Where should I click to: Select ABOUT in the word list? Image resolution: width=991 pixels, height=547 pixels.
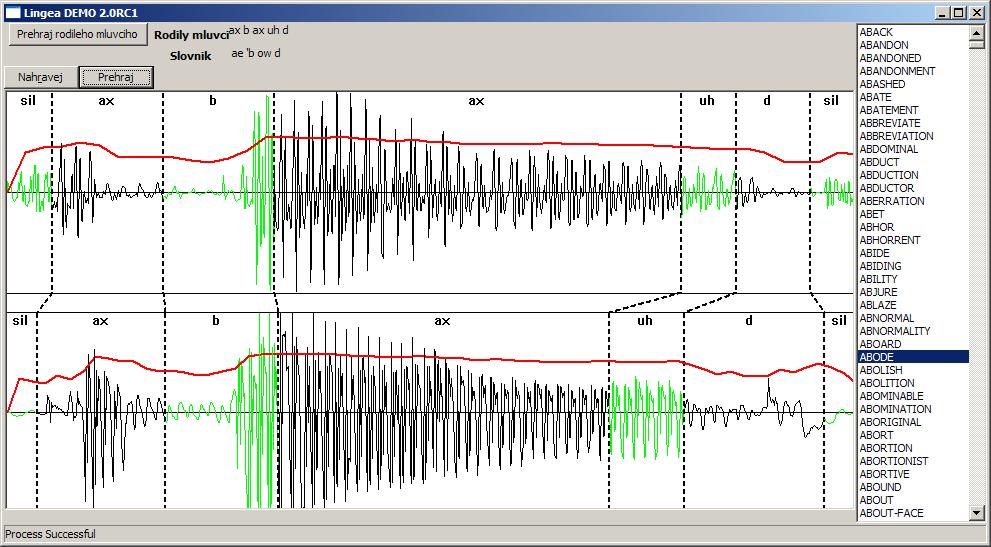point(913,500)
